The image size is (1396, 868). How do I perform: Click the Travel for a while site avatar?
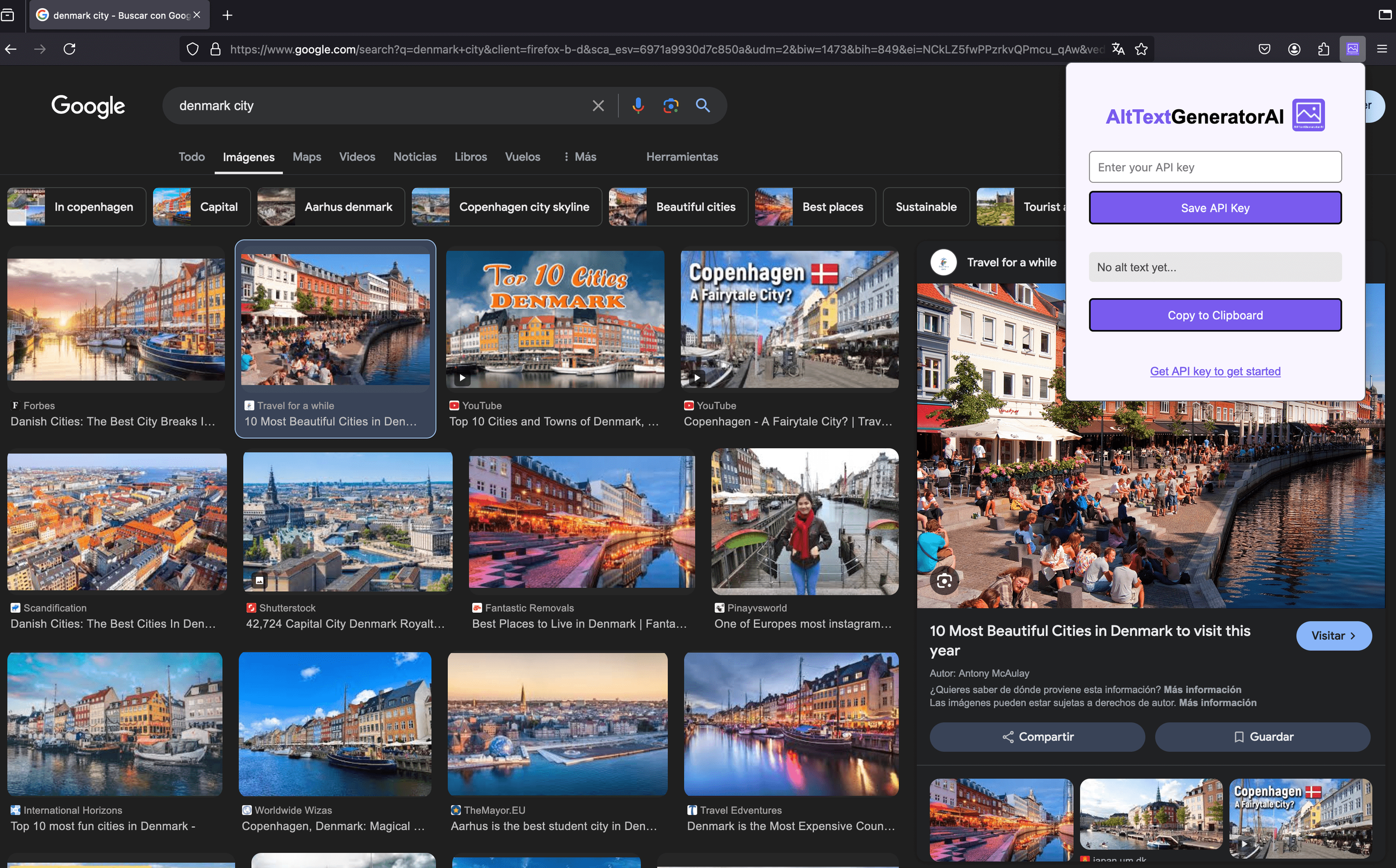click(943, 262)
